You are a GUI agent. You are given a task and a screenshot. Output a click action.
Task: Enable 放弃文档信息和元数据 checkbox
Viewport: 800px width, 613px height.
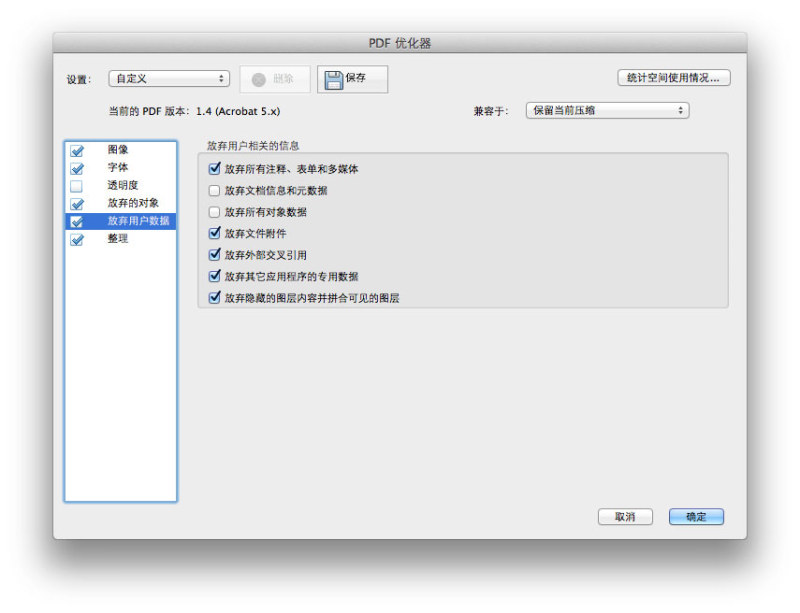click(x=214, y=190)
